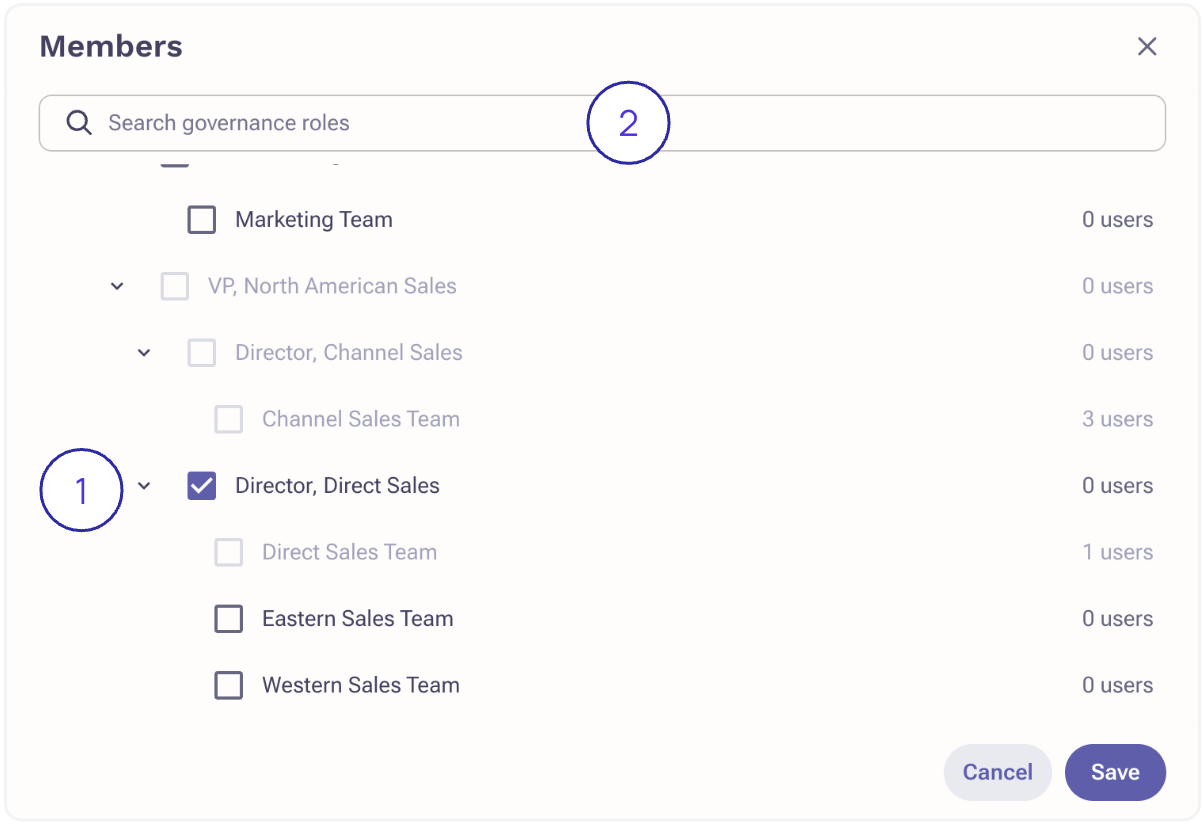Click the Eastern Sales Team label
The width and height of the screenshot is (1204, 824).
click(358, 619)
